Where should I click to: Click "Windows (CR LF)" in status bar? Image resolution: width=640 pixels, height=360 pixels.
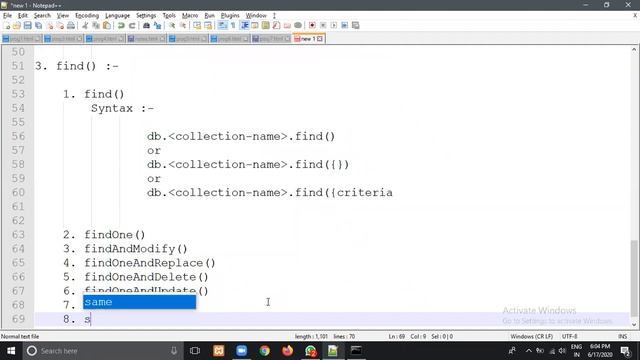point(531,336)
